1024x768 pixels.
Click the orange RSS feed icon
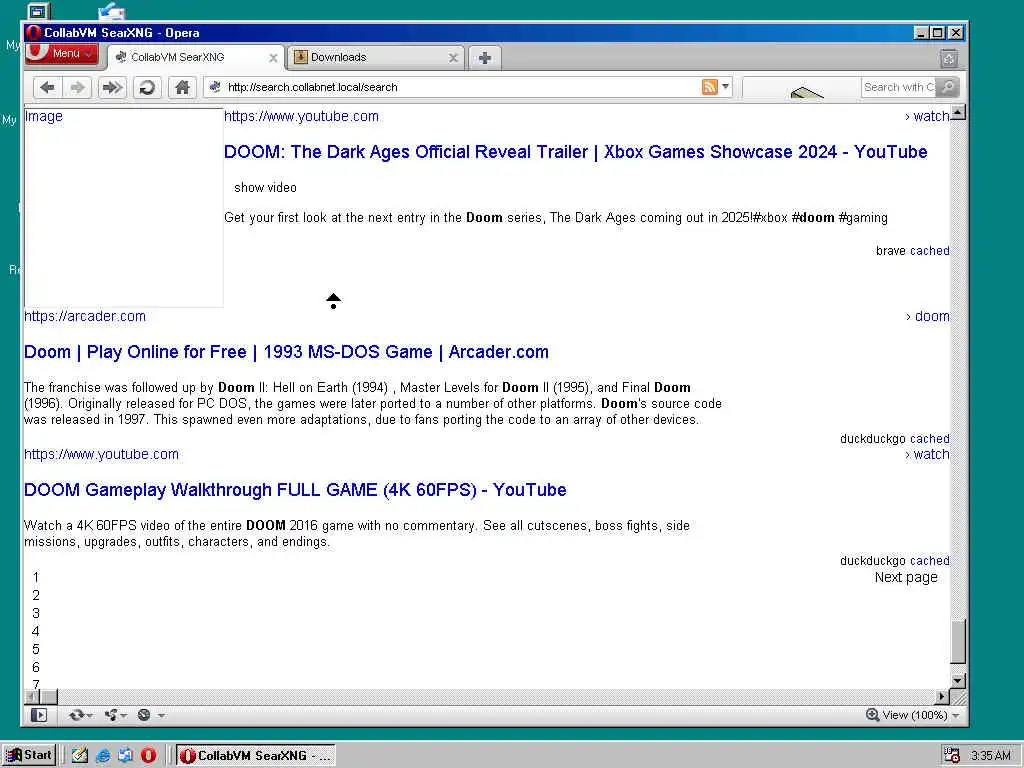pyautogui.click(x=709, y=86)
